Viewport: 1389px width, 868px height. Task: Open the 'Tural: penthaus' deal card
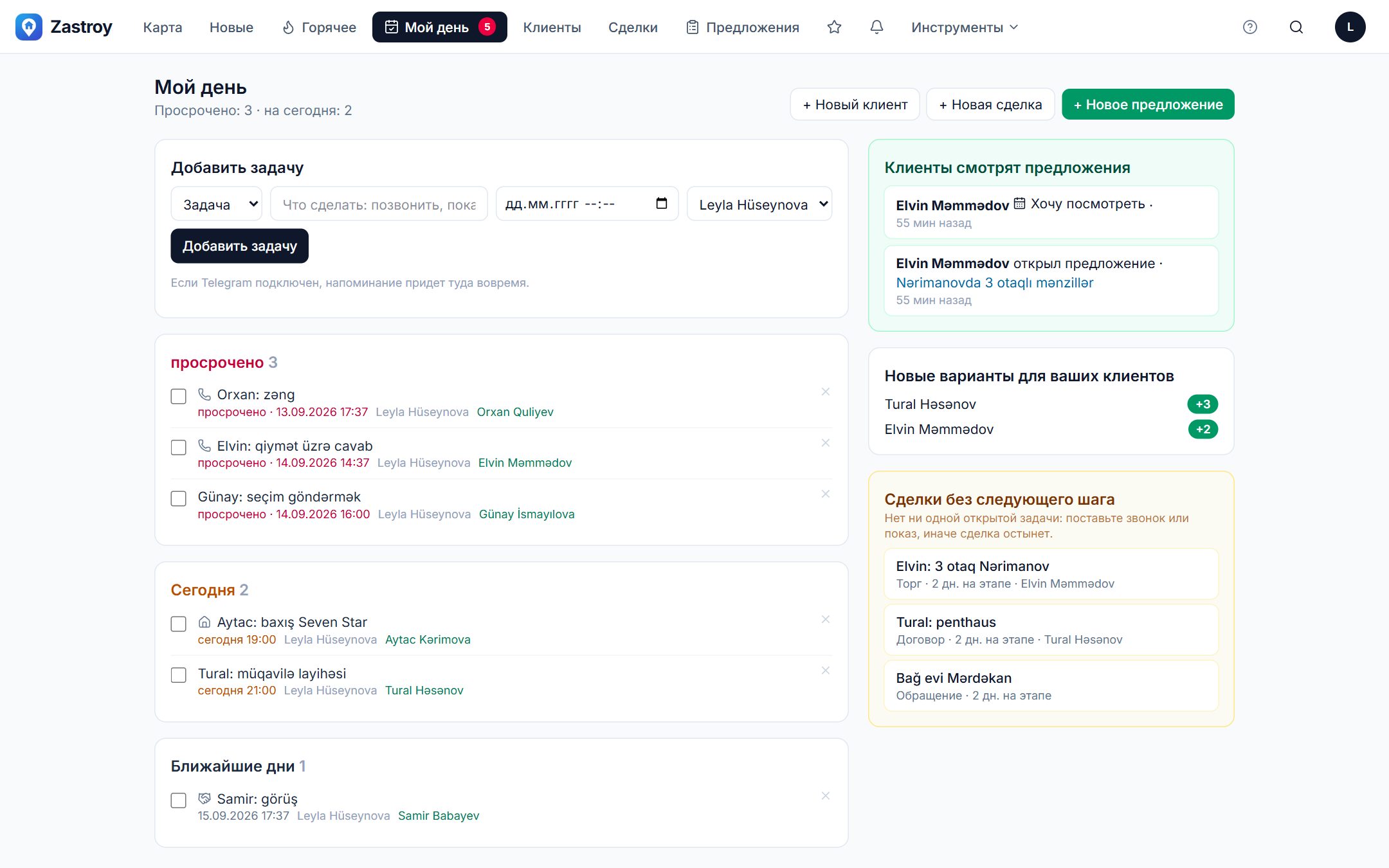(x=1051, y=630)
